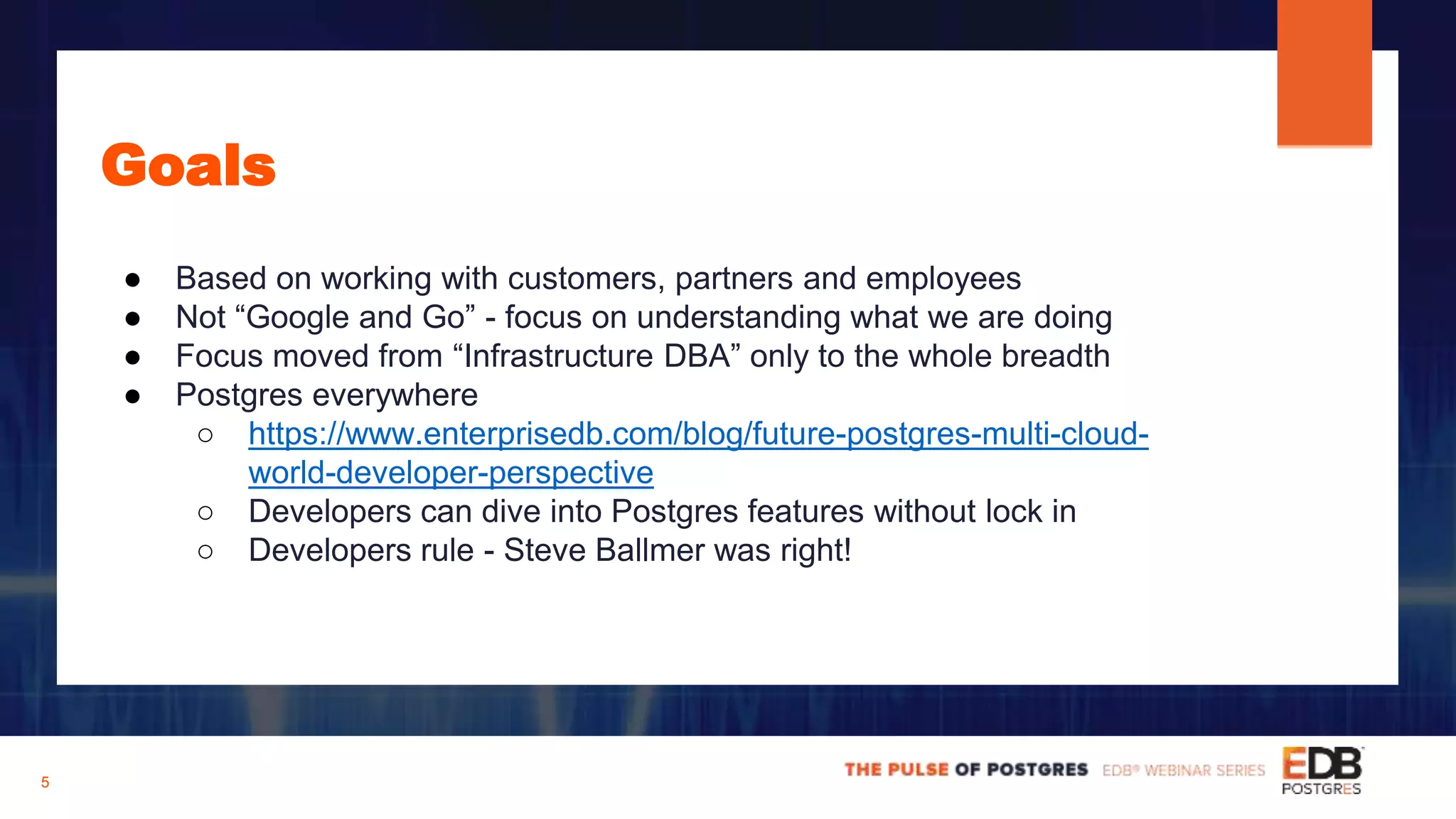Click 'THE PULSE OF POSTGRES' footer text
The width and height of the screenshot is (1456, 819).
pyautogui.click(x=966, y=770)
